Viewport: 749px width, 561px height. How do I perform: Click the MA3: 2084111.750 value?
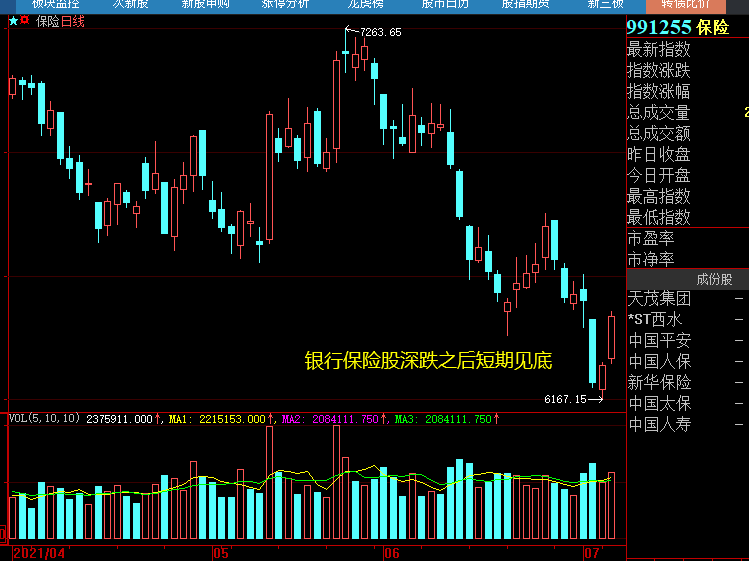(443, 419)
